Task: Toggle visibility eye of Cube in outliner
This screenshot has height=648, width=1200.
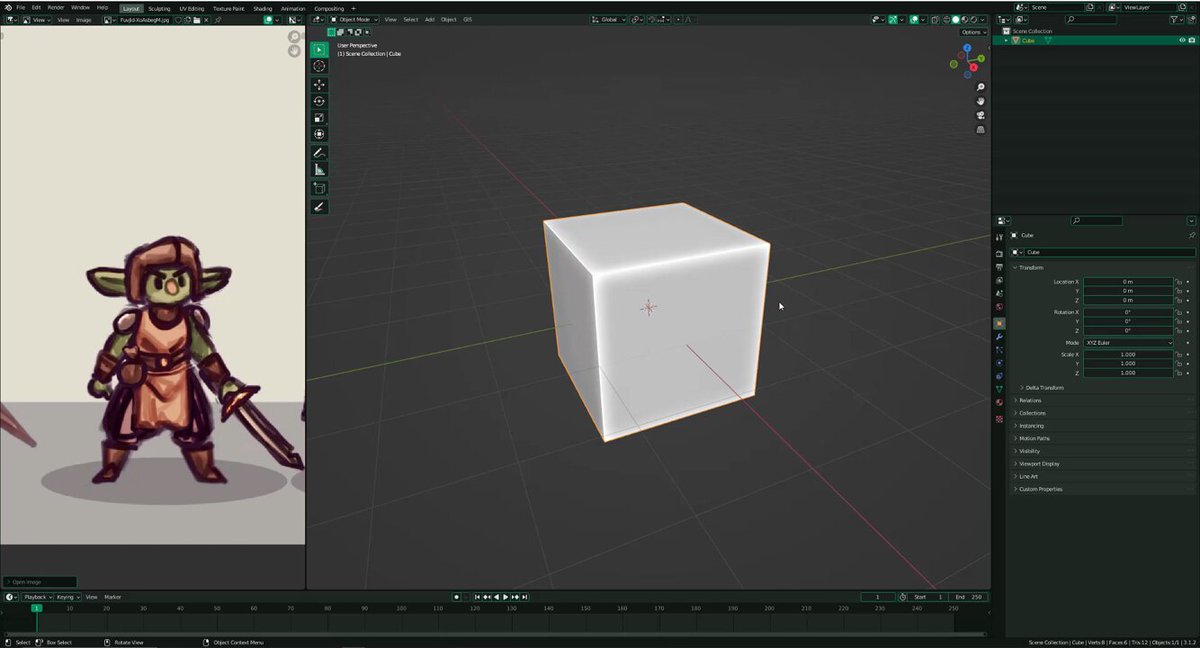Action: click(x=1182, y=40)
